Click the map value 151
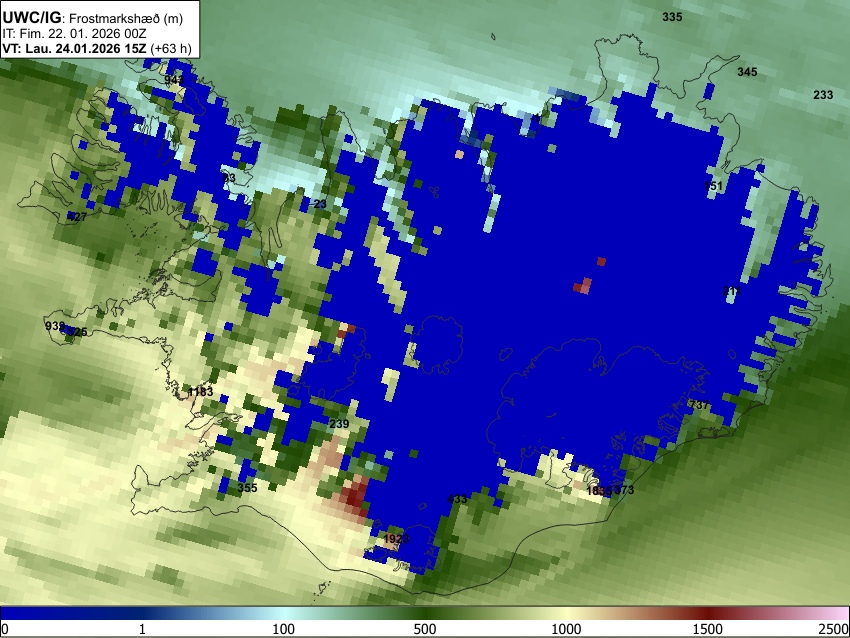Viewport: 850px width, 638px height. pos(713,186)
